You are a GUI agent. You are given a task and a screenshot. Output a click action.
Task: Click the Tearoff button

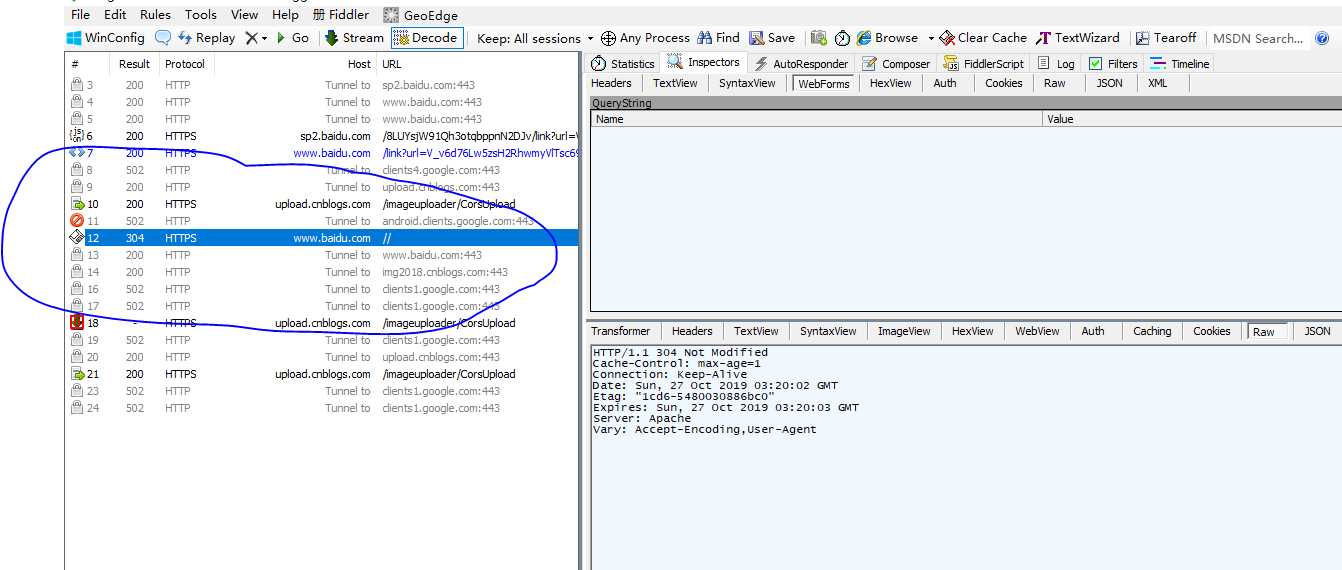point(1166,38)
